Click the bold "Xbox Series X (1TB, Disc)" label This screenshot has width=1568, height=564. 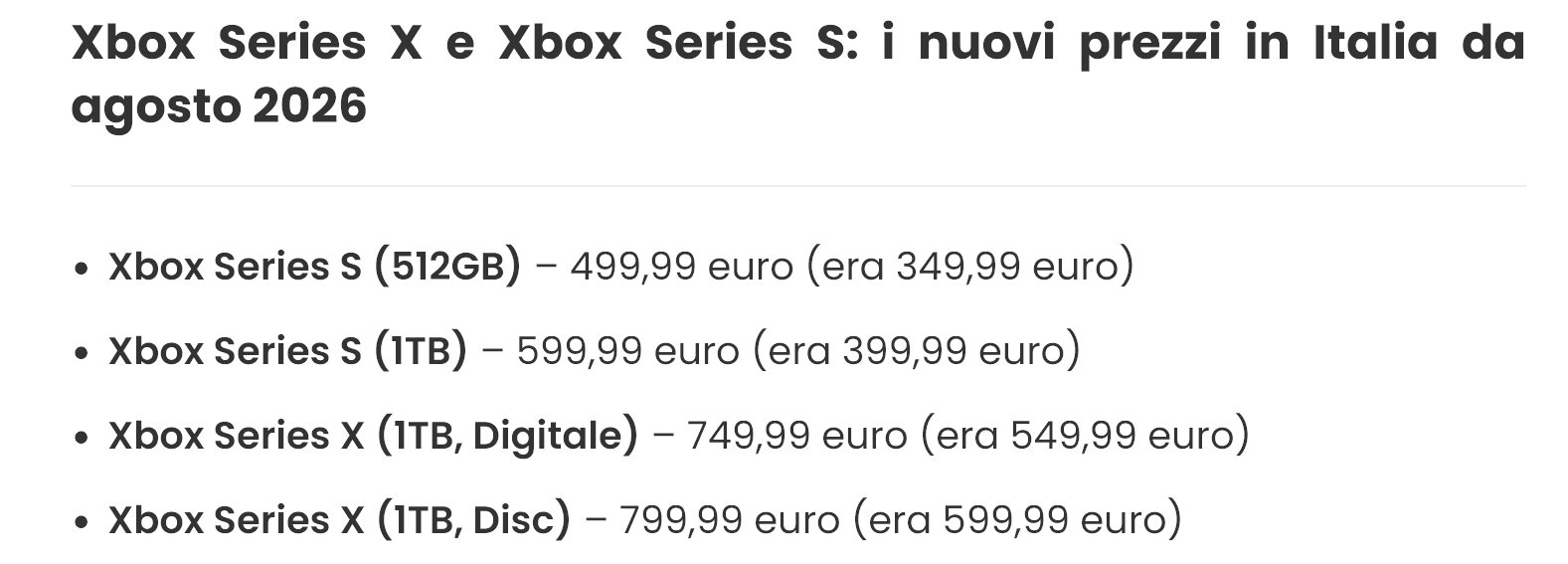click(339, 520)
